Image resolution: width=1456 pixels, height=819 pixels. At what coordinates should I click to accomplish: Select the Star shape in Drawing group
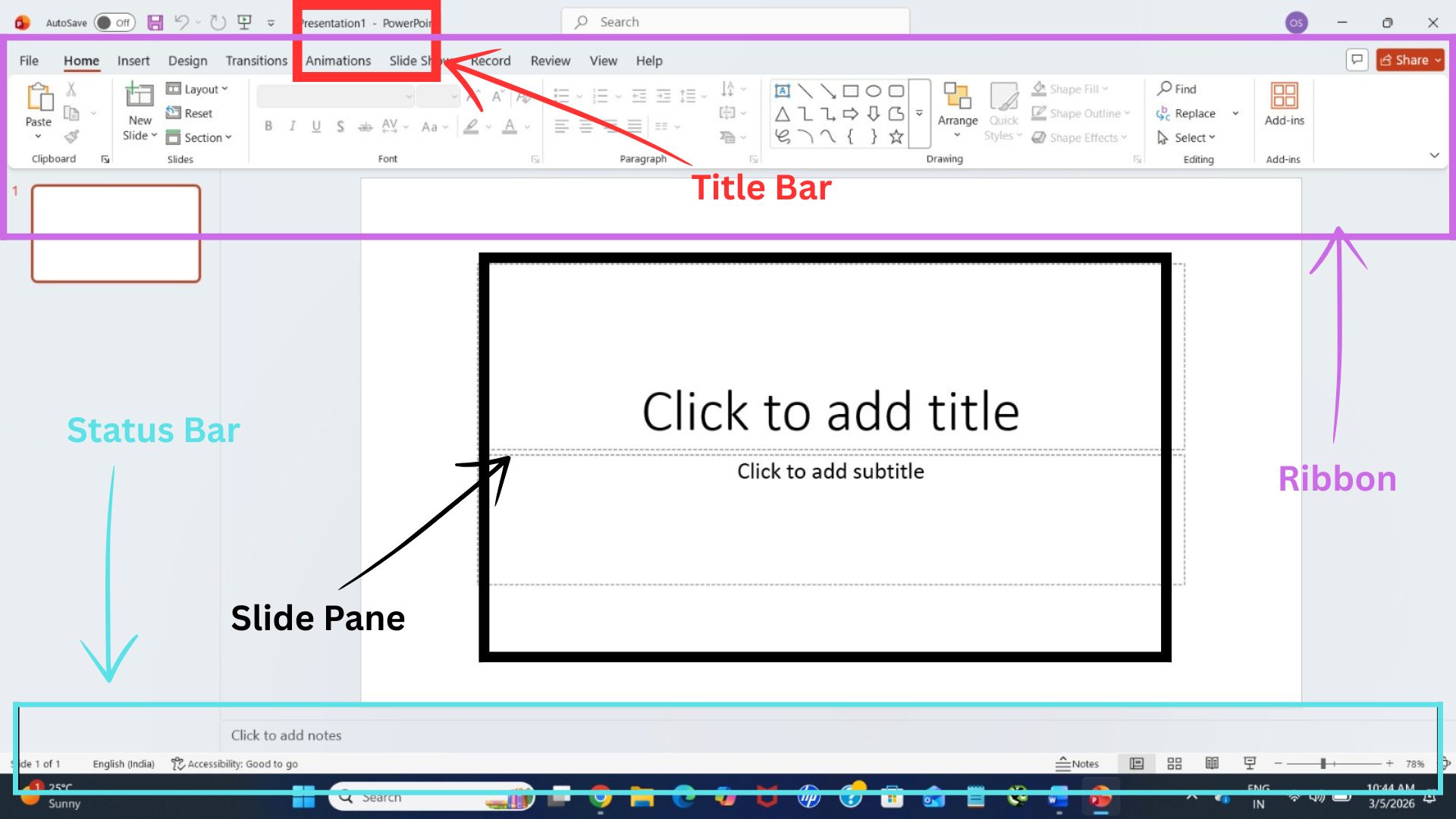(x=896, y=138)
